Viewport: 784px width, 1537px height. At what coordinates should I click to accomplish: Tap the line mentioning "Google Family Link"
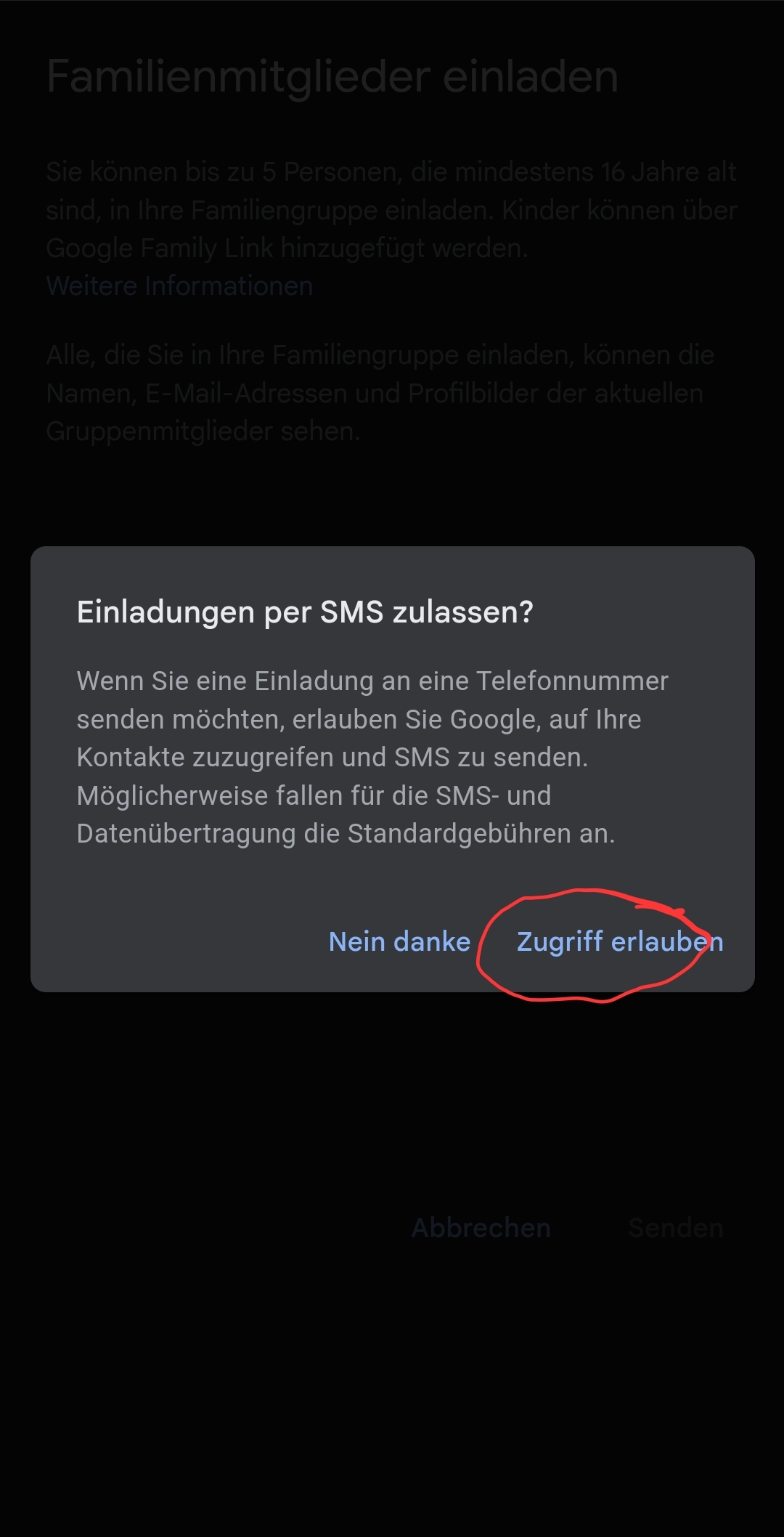point(287,248)
